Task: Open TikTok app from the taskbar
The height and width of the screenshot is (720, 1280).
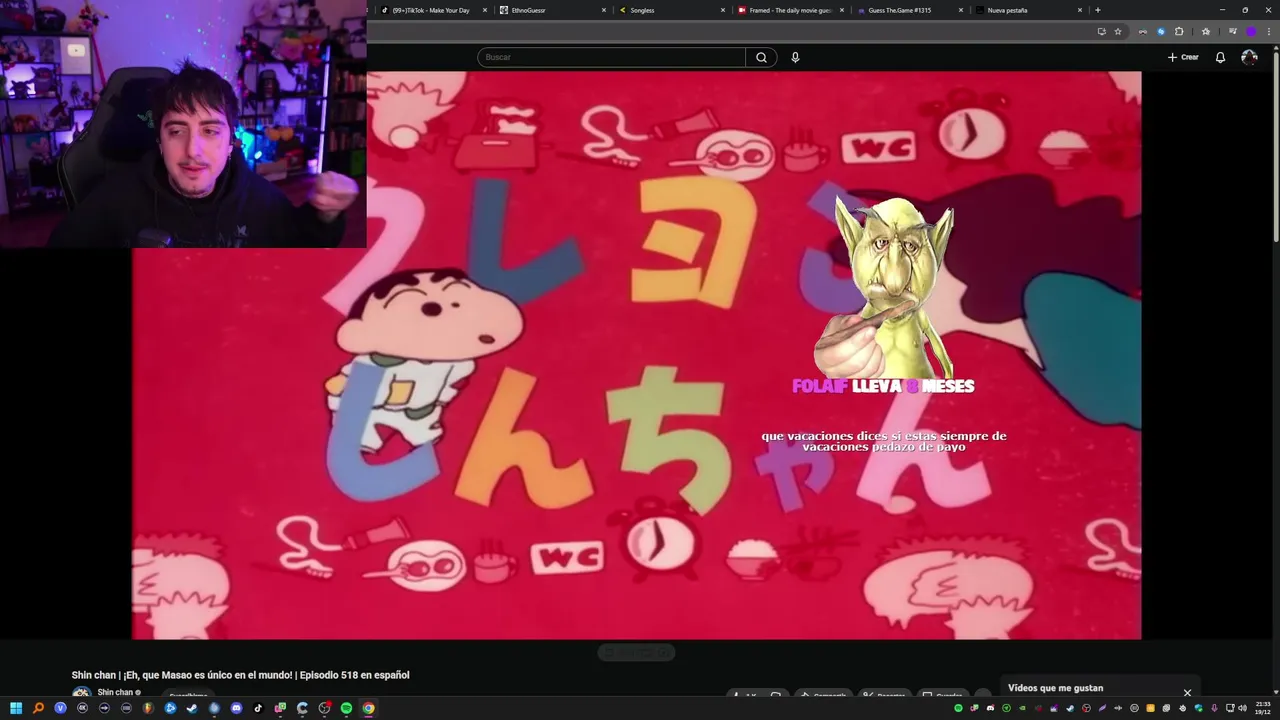Action: (258, 708)
